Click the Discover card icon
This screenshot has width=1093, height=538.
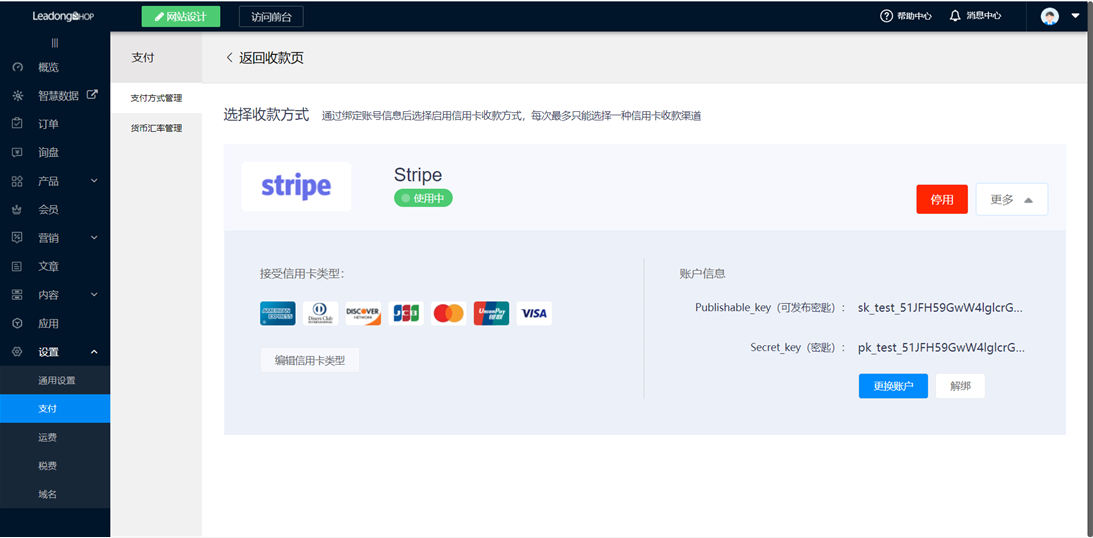tap(363, 313)
